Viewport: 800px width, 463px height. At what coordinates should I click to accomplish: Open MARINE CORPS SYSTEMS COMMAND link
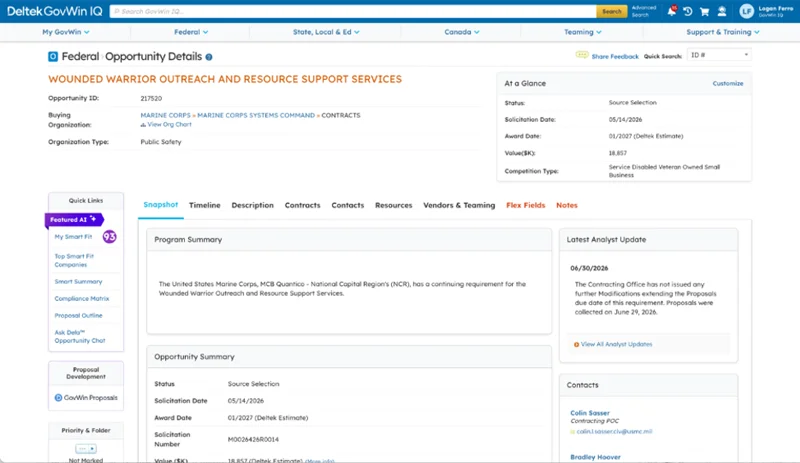point(256,115)
